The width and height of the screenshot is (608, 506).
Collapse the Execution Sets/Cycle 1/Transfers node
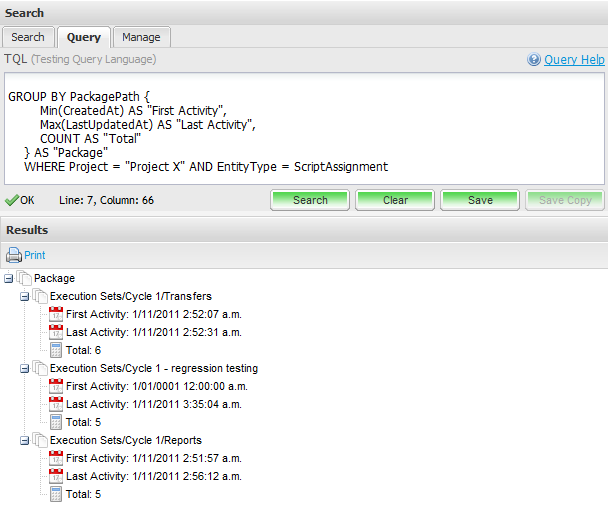[x=25, y=296]
